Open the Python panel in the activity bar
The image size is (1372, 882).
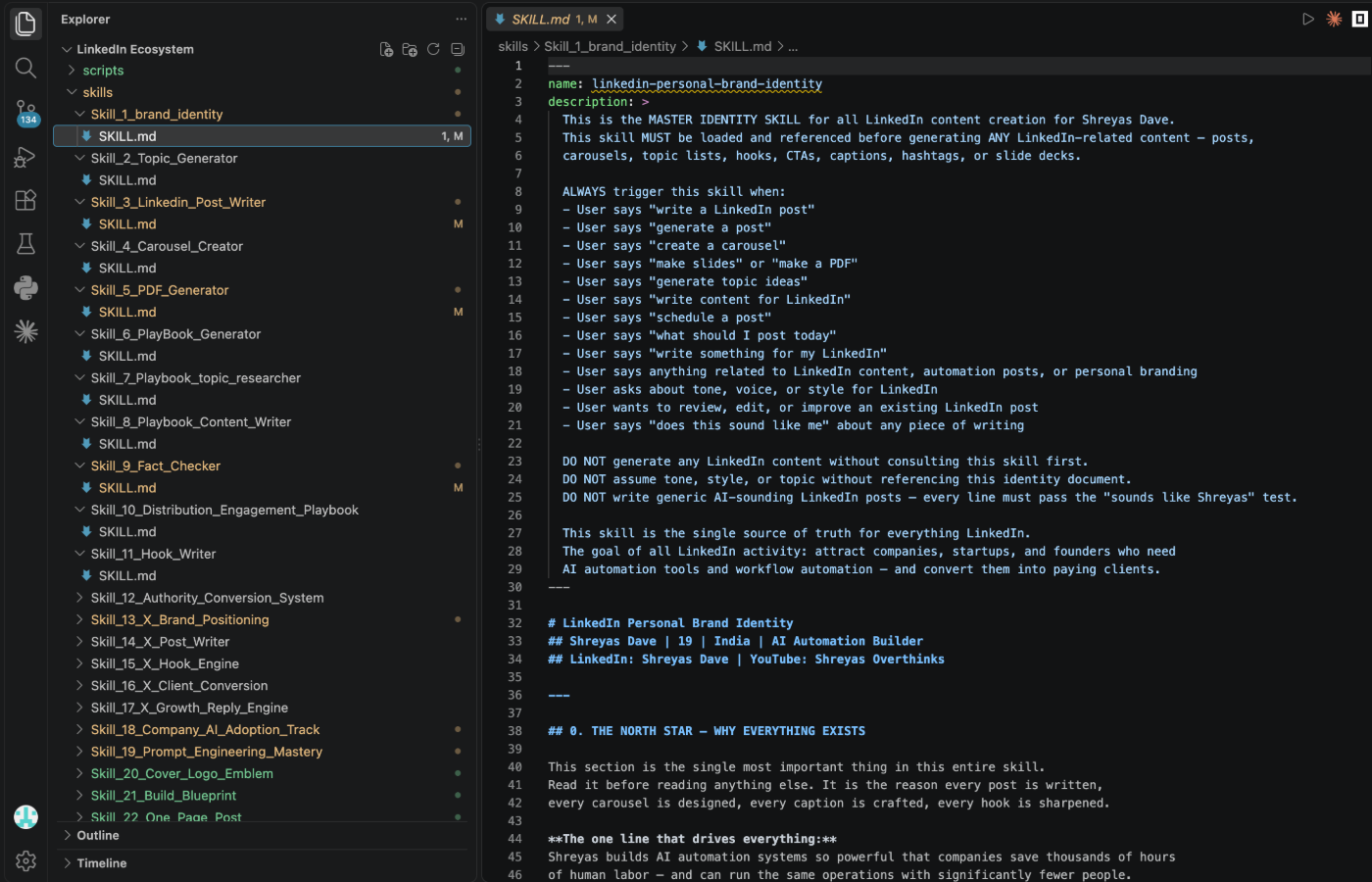tap(26, 287)
